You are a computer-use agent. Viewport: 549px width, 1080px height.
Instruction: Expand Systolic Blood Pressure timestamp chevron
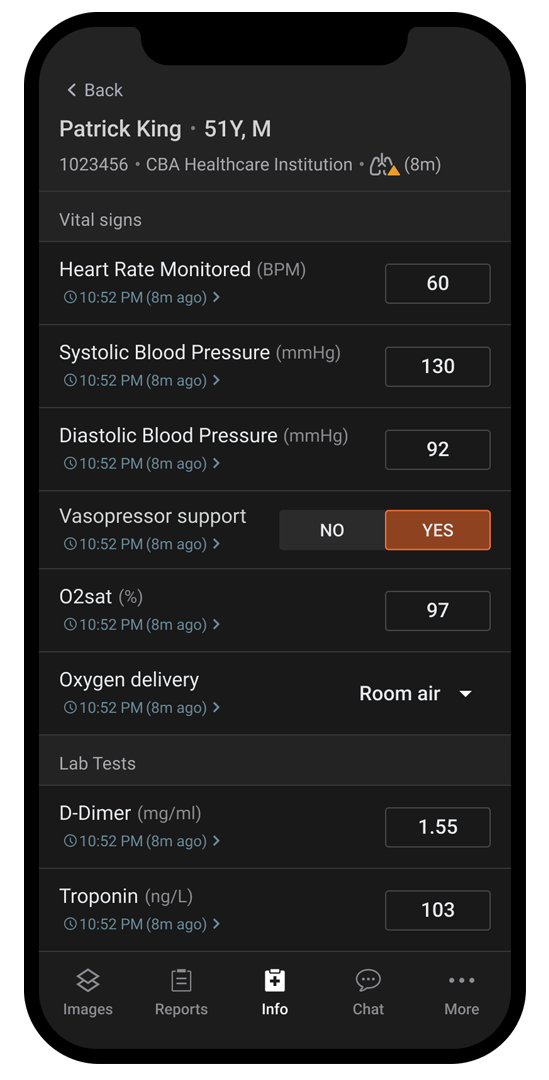click(216, 380)
